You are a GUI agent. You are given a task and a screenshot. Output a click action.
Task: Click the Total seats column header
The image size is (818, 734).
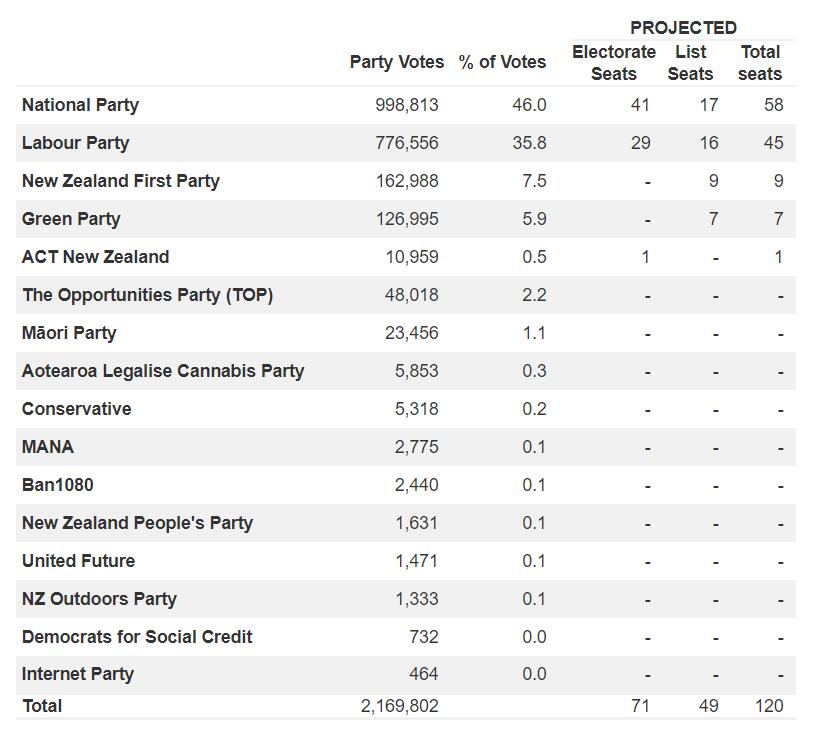coord(760,63)
